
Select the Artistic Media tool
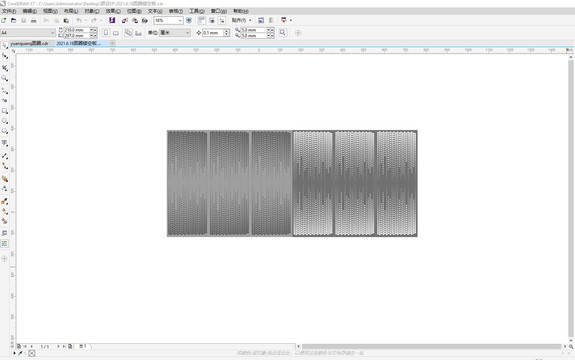4,100
